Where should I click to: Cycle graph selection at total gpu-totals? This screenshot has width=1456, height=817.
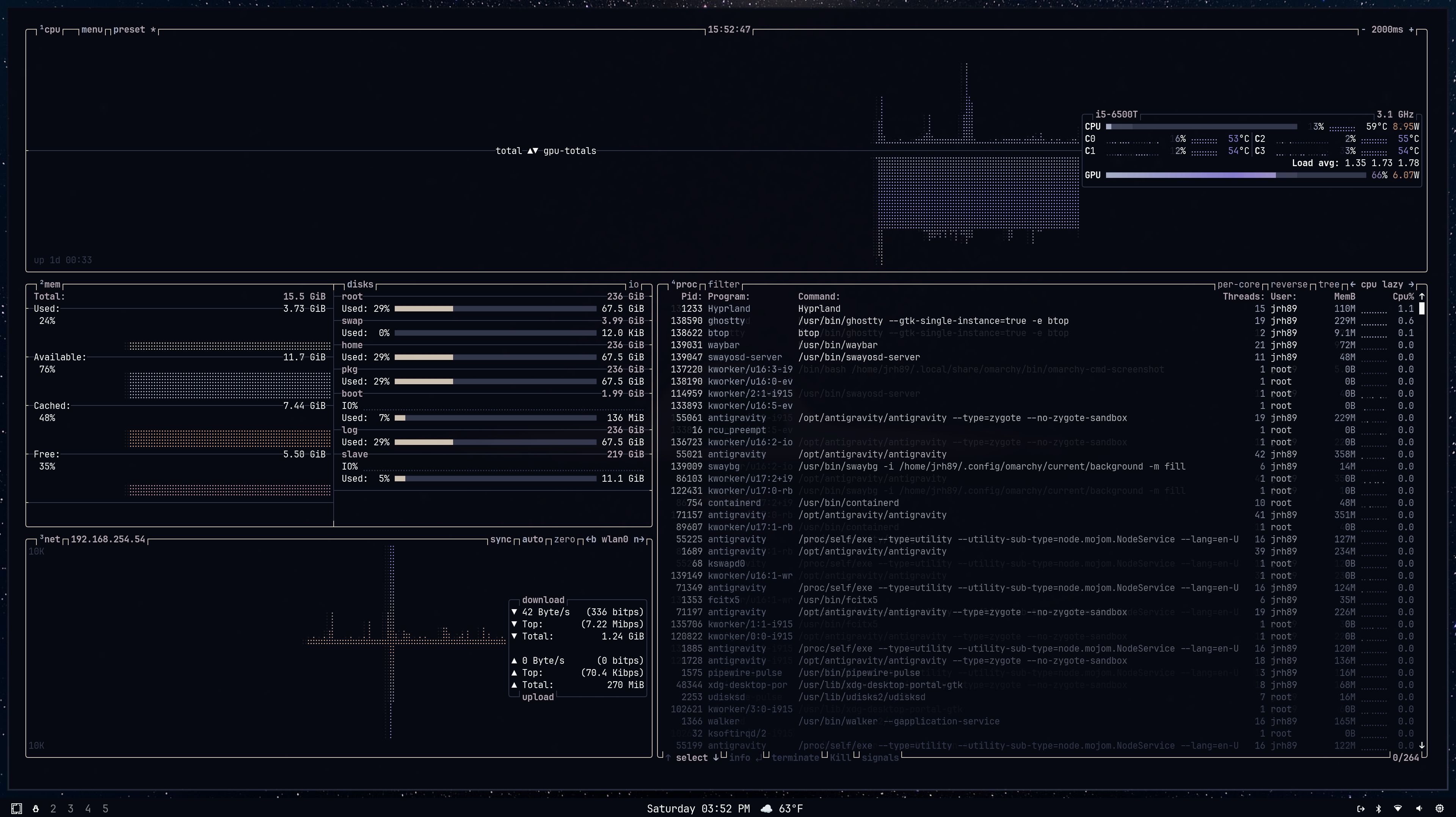tap(532, 151)
